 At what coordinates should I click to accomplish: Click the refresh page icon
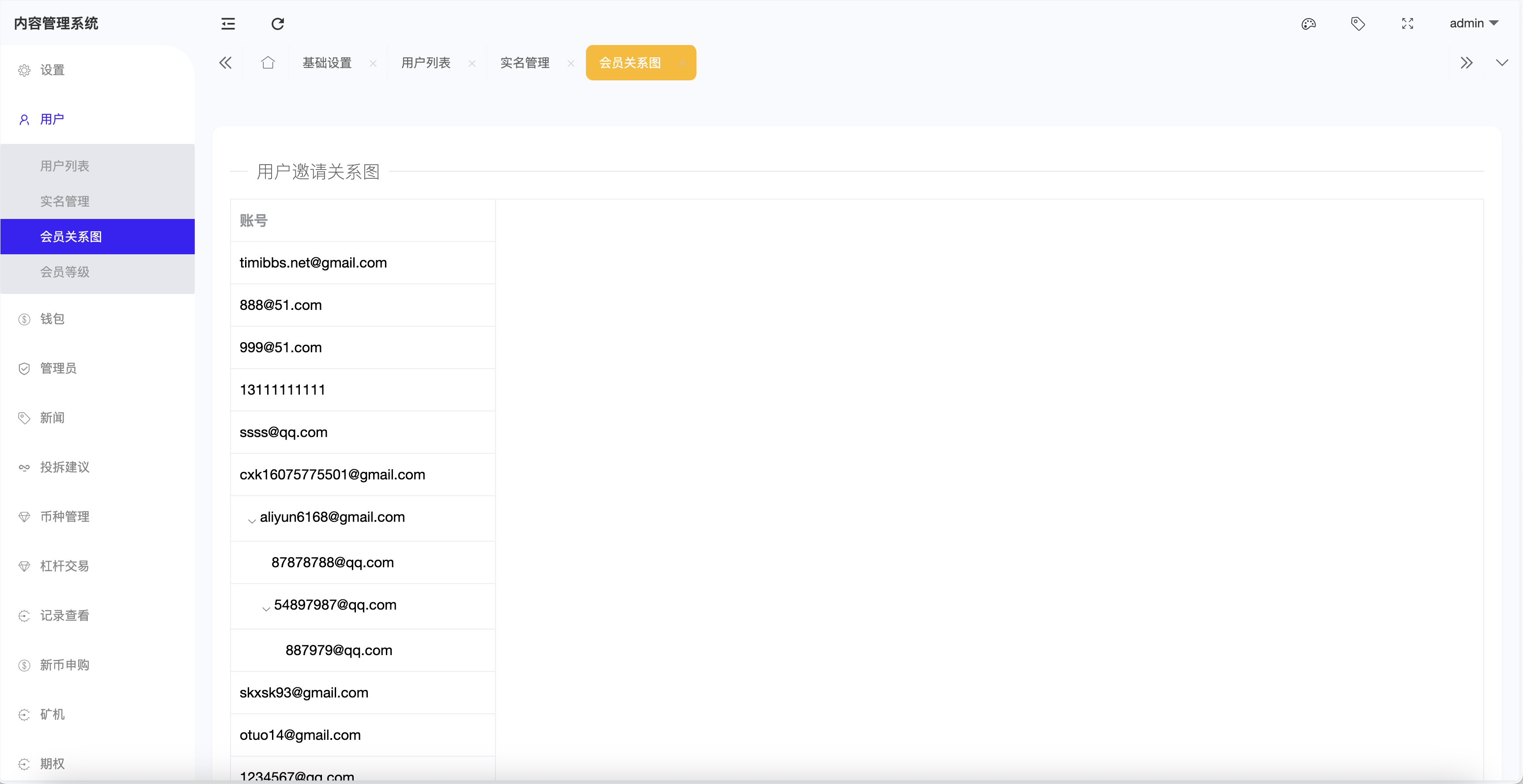point(277,24)
